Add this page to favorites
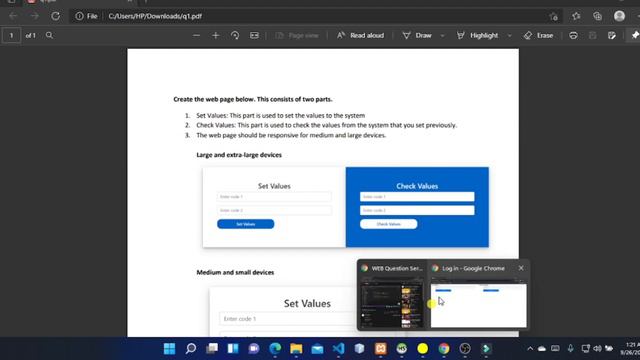This screenshot has width=640, height=360. [553, 16]
